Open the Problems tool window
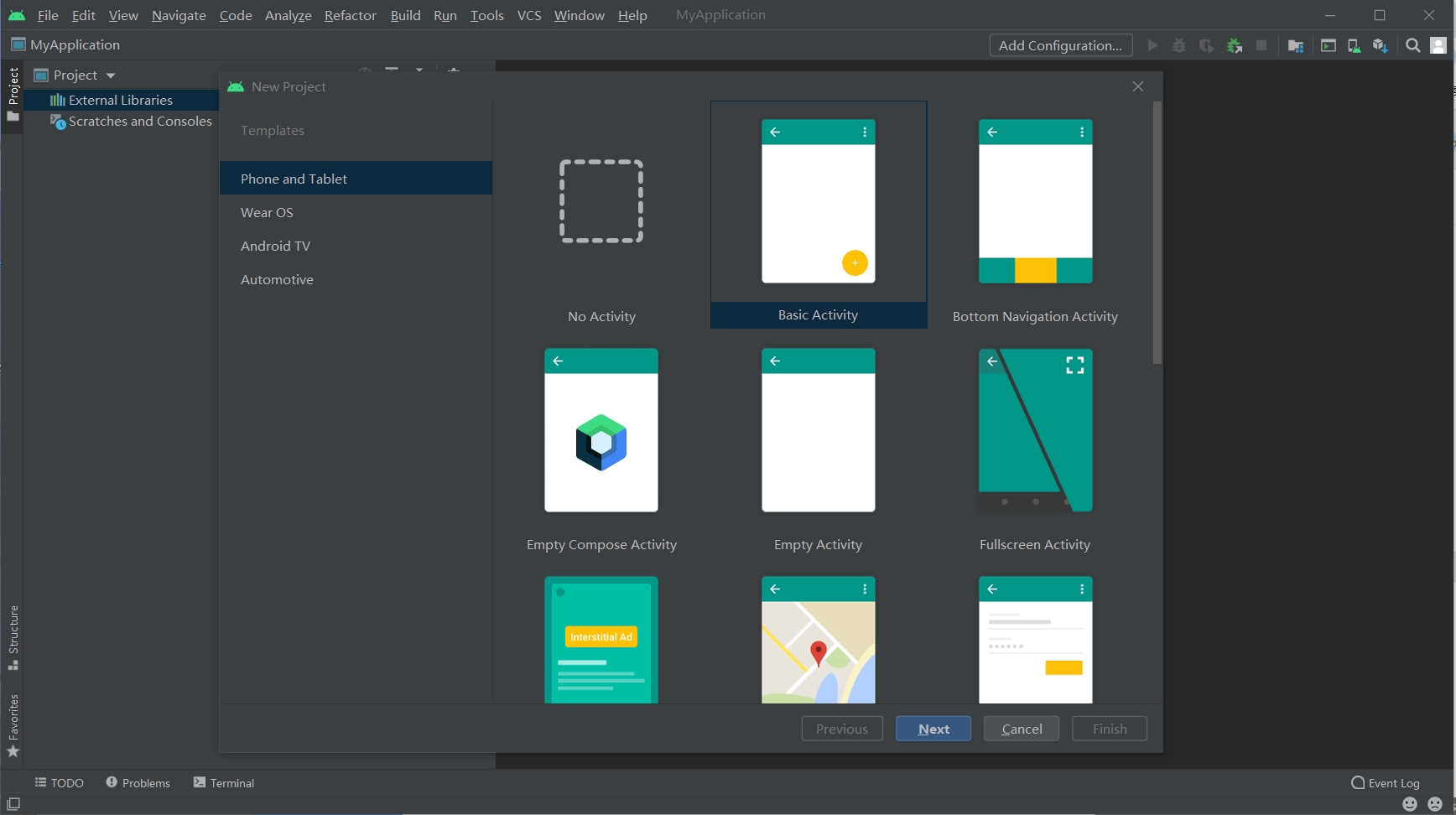 coord(138,782)
